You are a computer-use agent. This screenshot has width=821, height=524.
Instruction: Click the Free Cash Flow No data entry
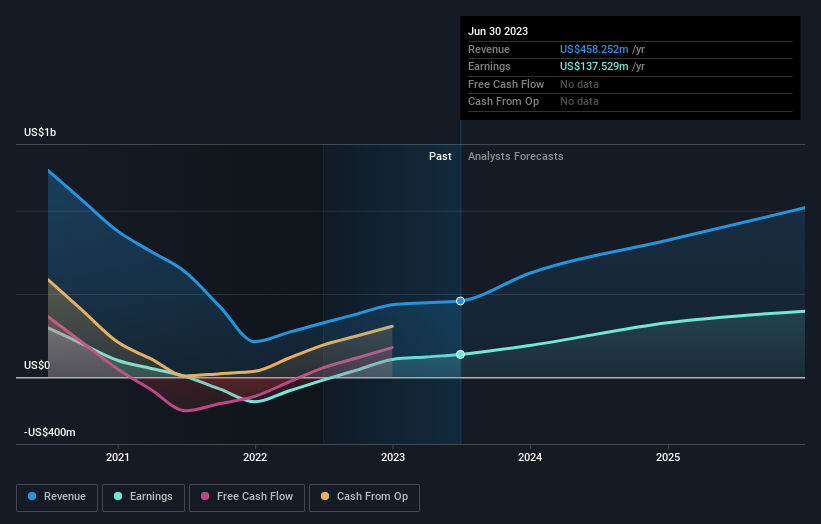(x=579, y=84)
